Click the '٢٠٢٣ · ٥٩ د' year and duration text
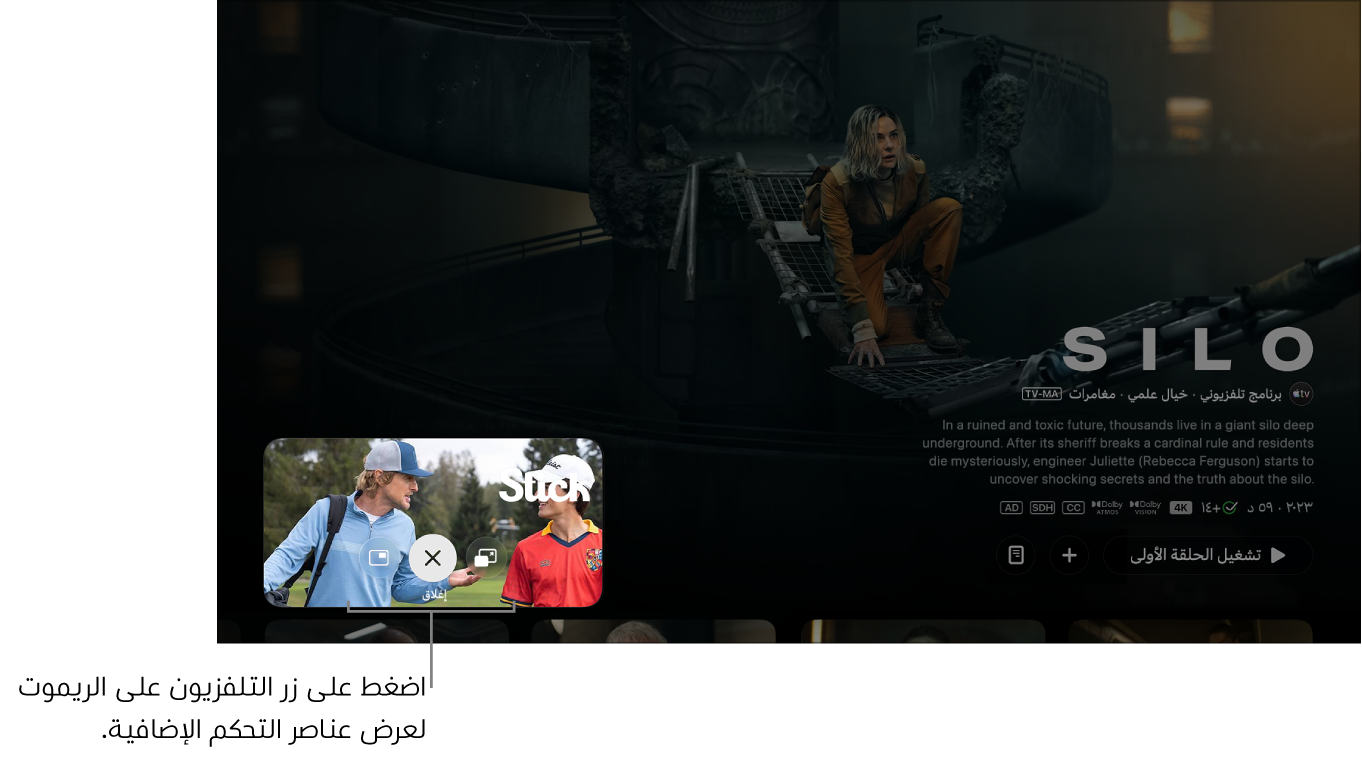This screenshot has height=758, width=1362. 1279,508
